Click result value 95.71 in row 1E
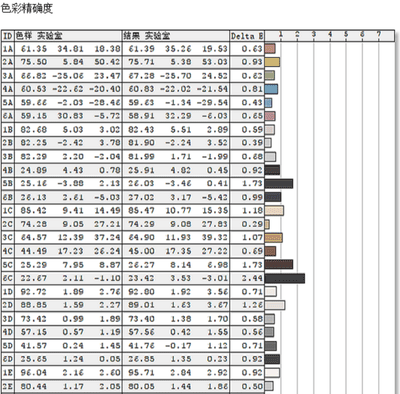 click(142, 373)
